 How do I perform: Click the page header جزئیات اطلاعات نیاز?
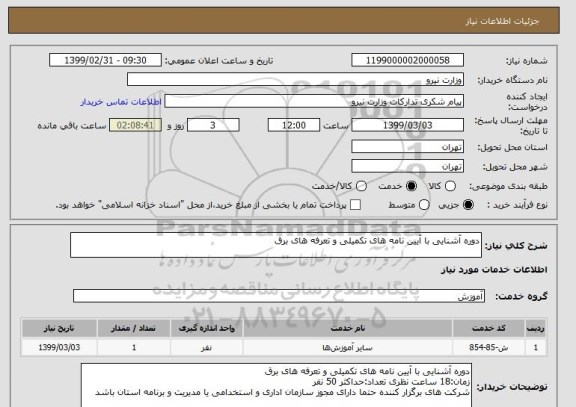pos(502,21)
